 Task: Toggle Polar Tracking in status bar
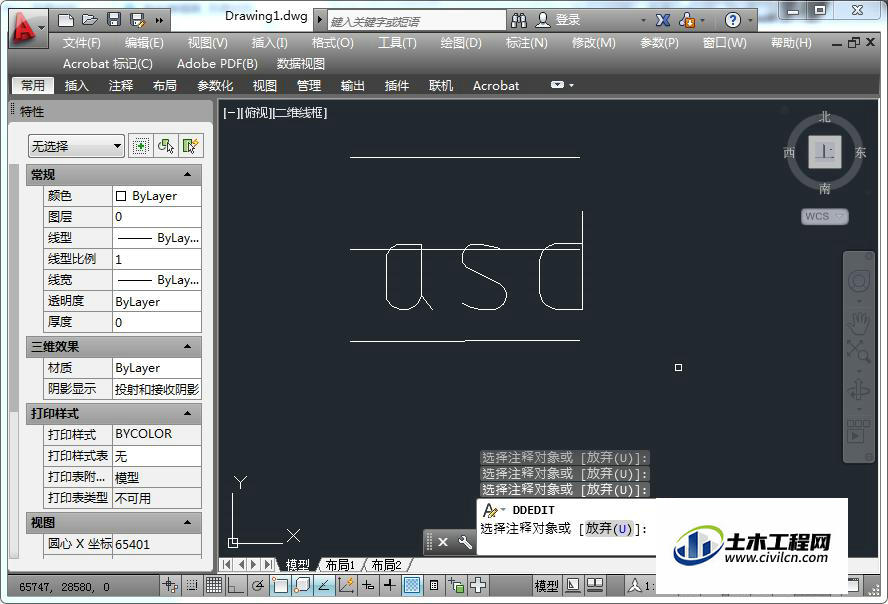(258, 586)
